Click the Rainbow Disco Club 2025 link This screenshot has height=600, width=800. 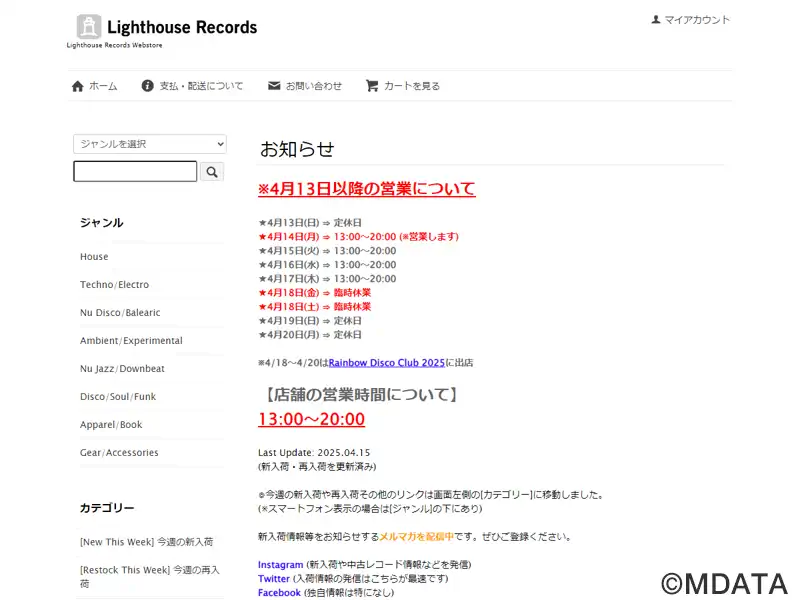387,363
